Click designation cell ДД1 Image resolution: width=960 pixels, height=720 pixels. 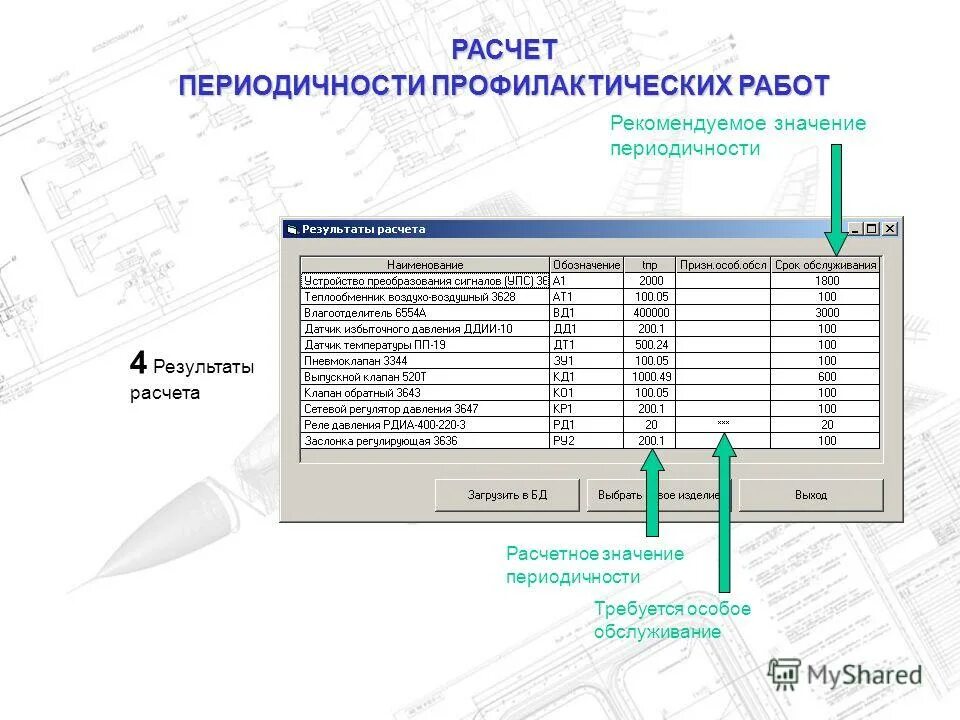(x=587, y=329)
